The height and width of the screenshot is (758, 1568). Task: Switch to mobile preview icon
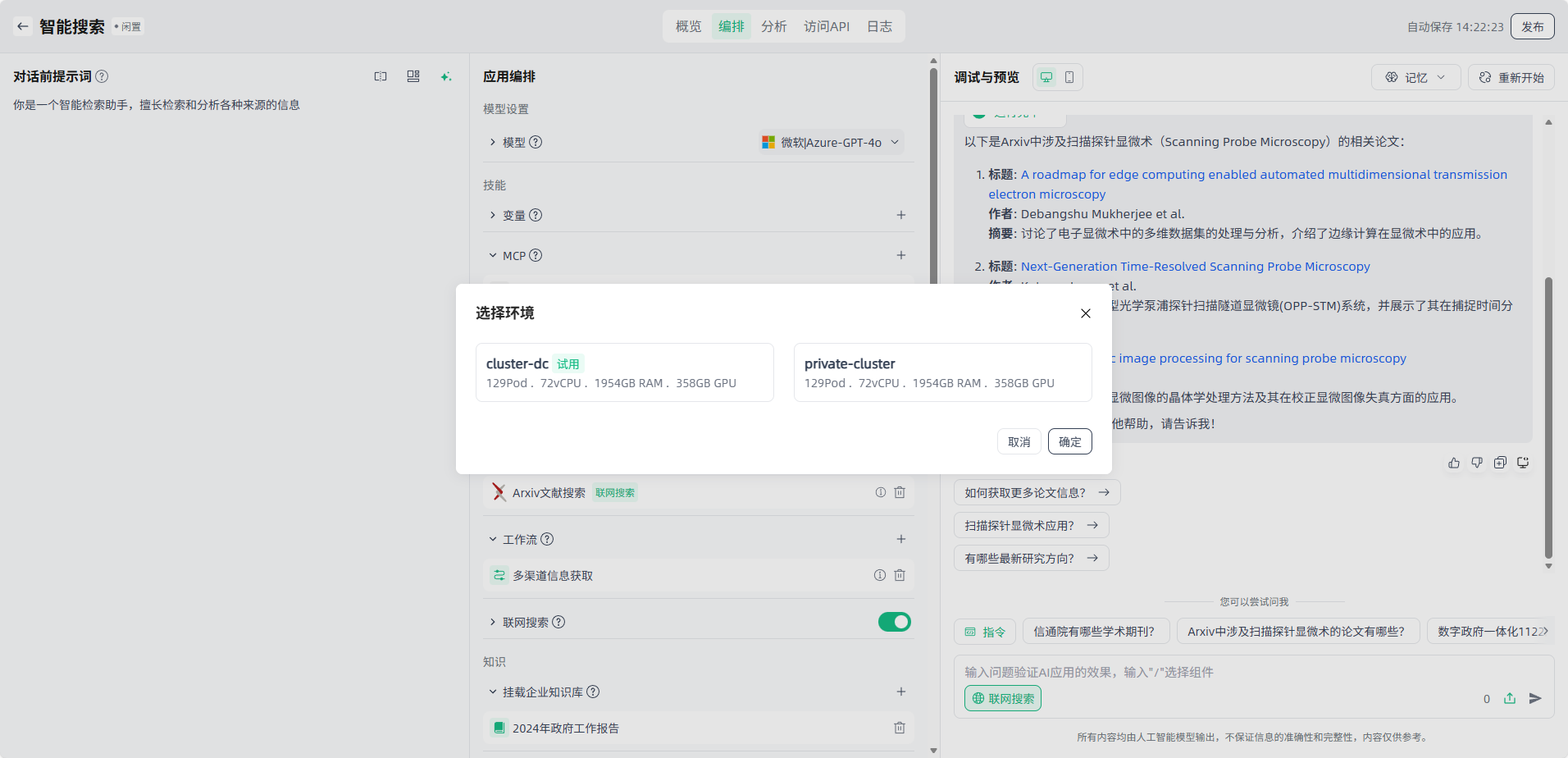pyautogui.click(x=1069, y=77)
